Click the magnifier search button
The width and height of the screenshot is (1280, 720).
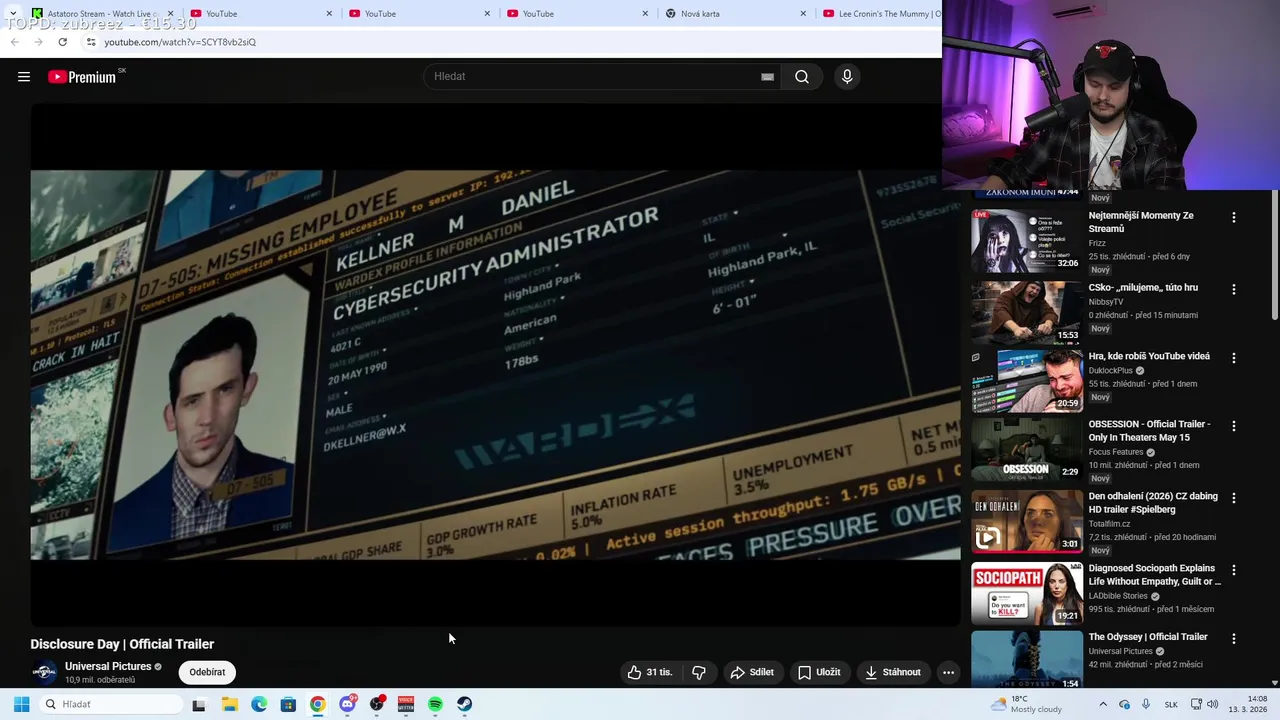802,77
